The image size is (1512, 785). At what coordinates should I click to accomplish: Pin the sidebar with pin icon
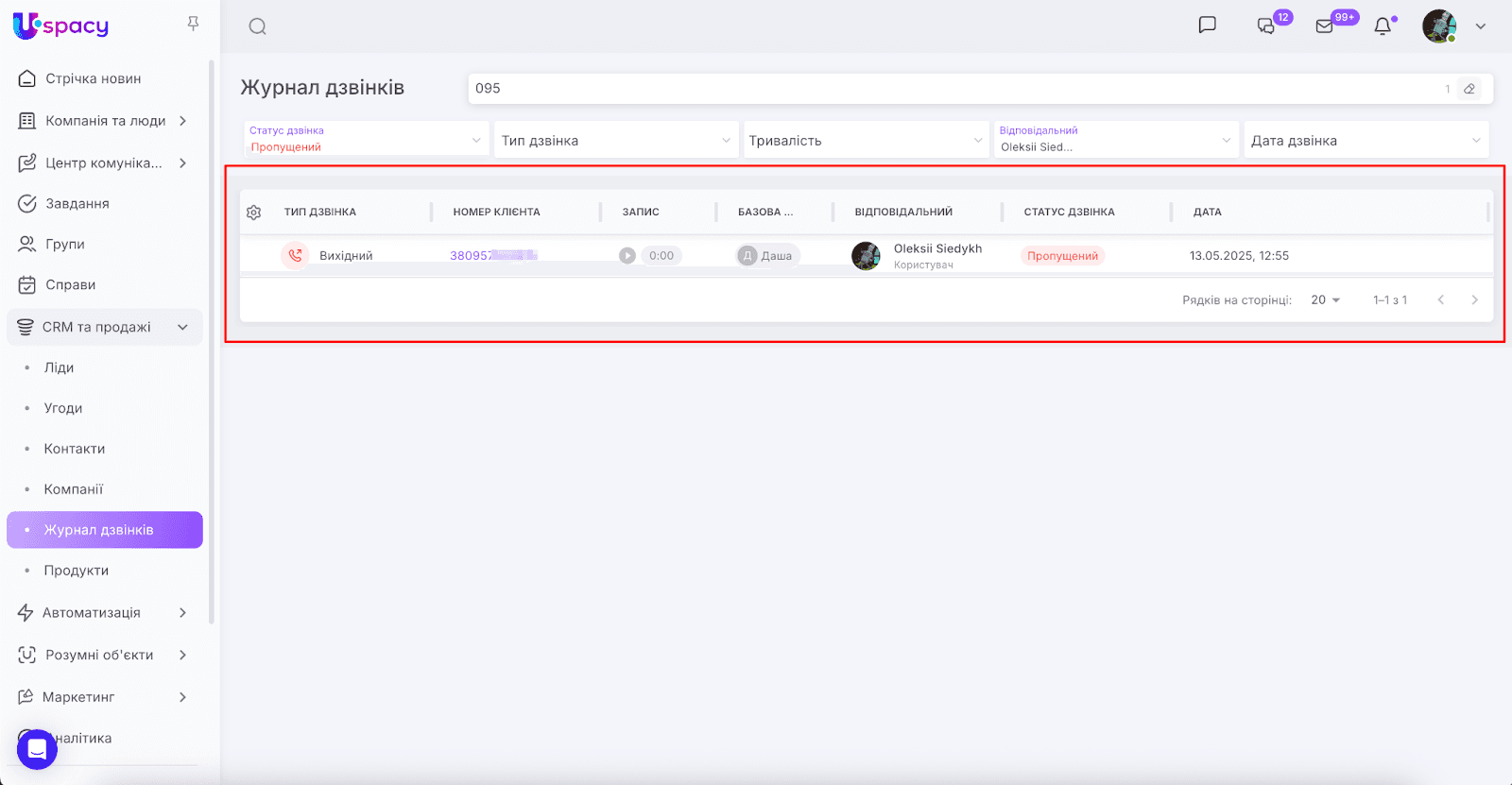click(193, 24)
